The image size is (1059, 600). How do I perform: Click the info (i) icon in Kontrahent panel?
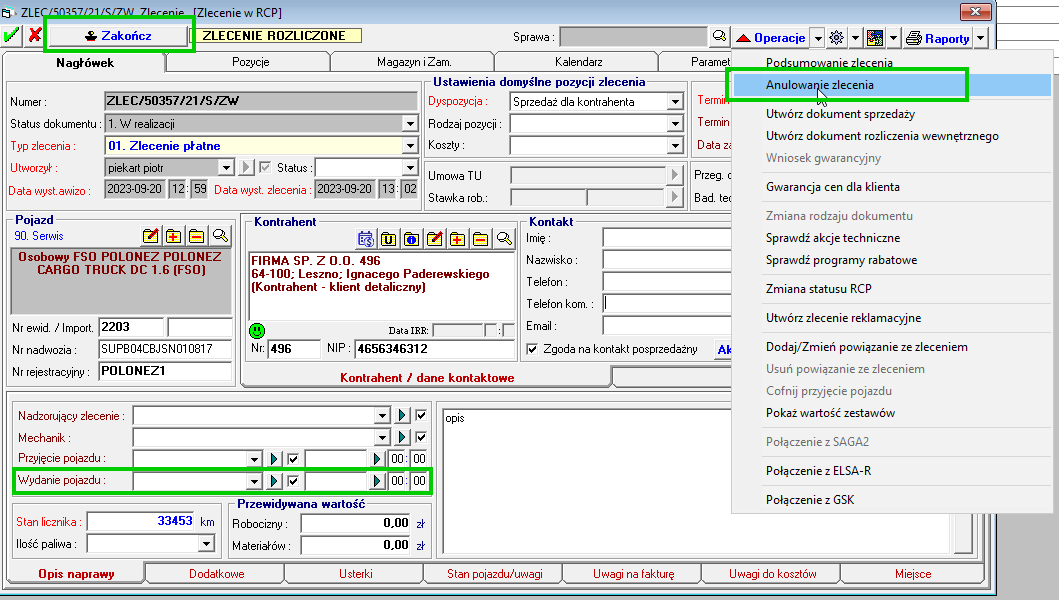coord(410,239)
